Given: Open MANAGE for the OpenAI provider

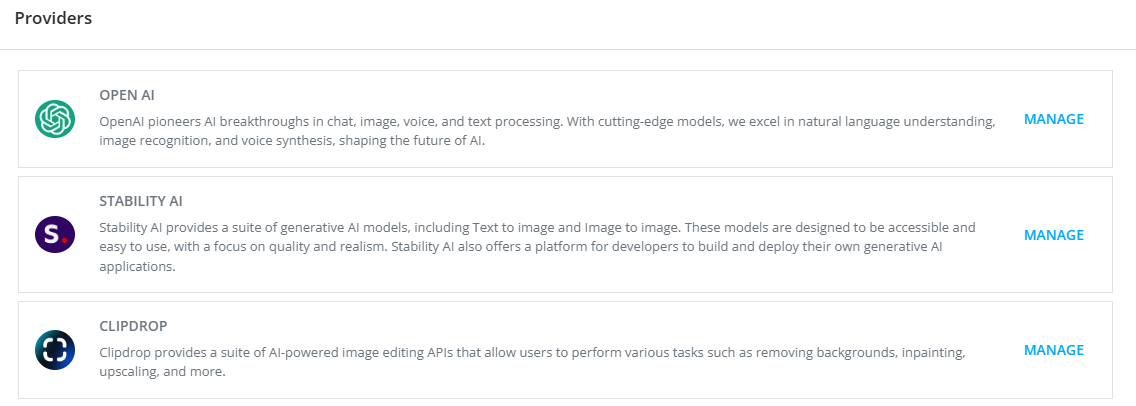Looking at the screenshot, I should tap(1053, 119).
